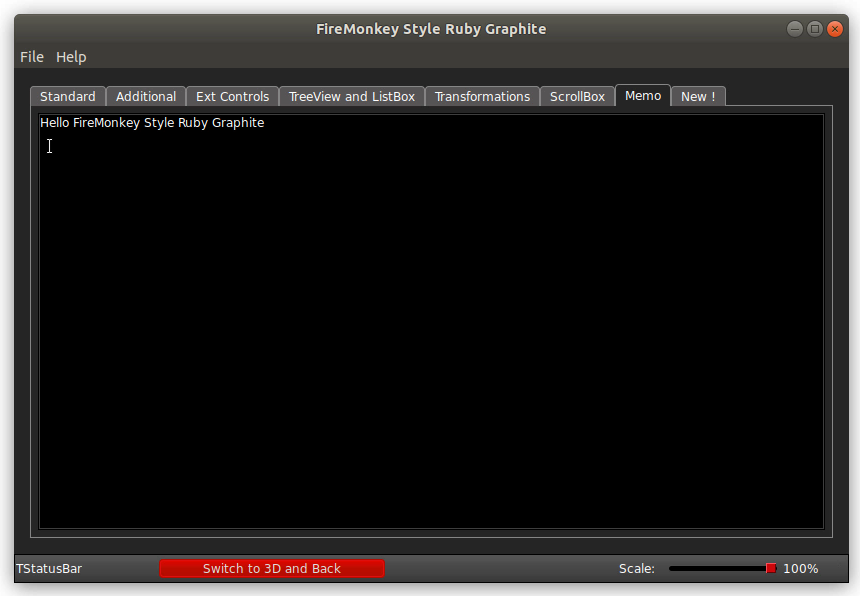860x596 pixels.
Task: Click the Switch to 3D and Back button
Action: point(272,569)
